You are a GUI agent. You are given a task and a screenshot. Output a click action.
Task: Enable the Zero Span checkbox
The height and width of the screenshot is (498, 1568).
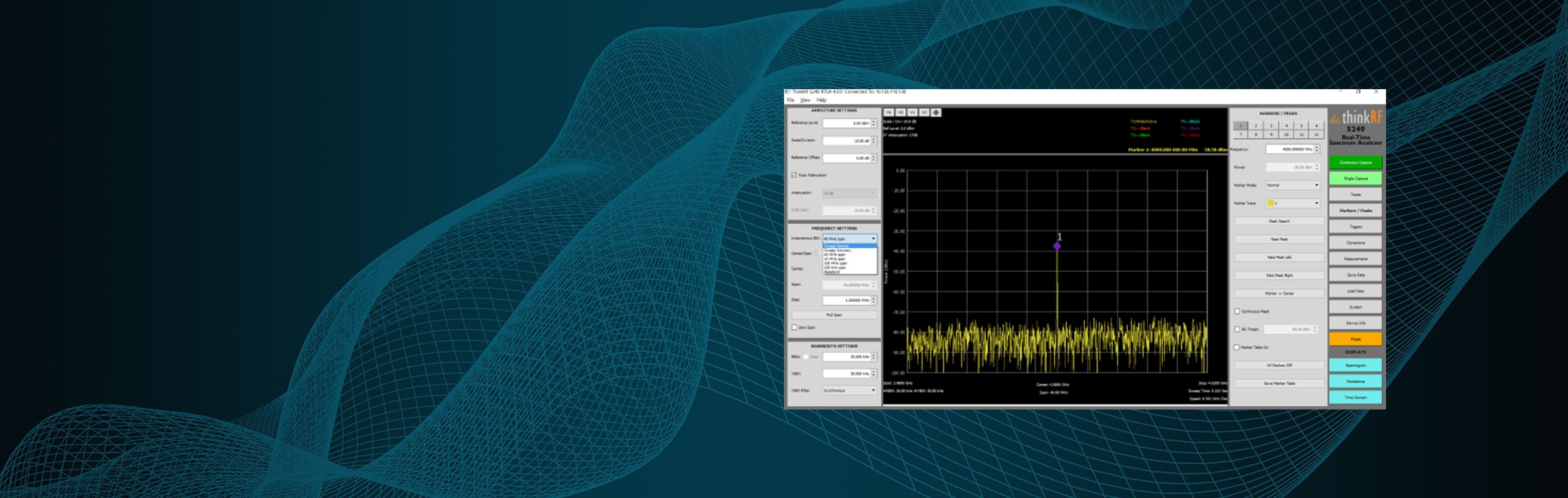794,328
